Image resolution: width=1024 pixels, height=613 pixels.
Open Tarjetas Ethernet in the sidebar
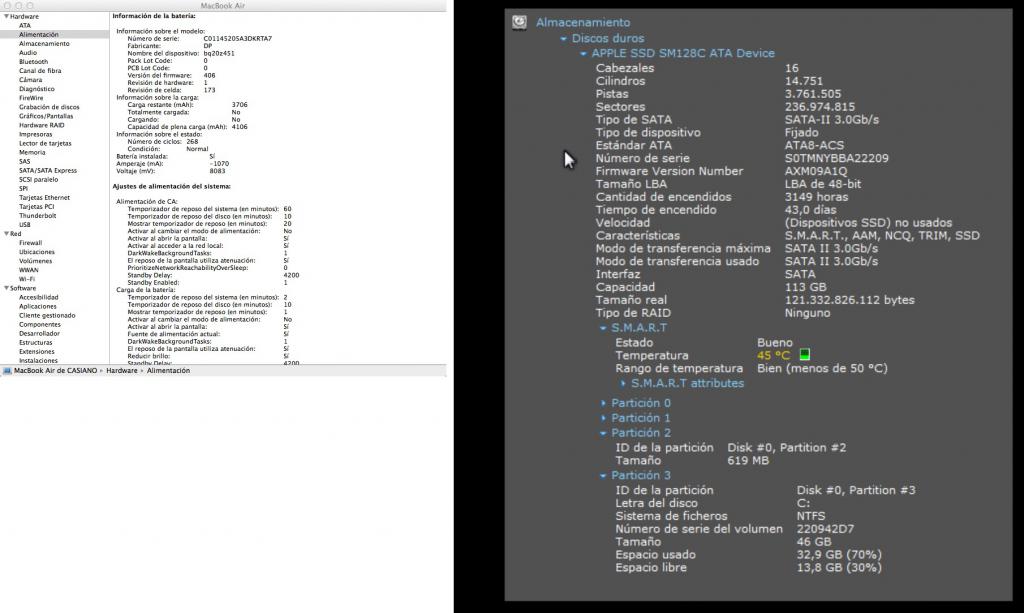44,198
